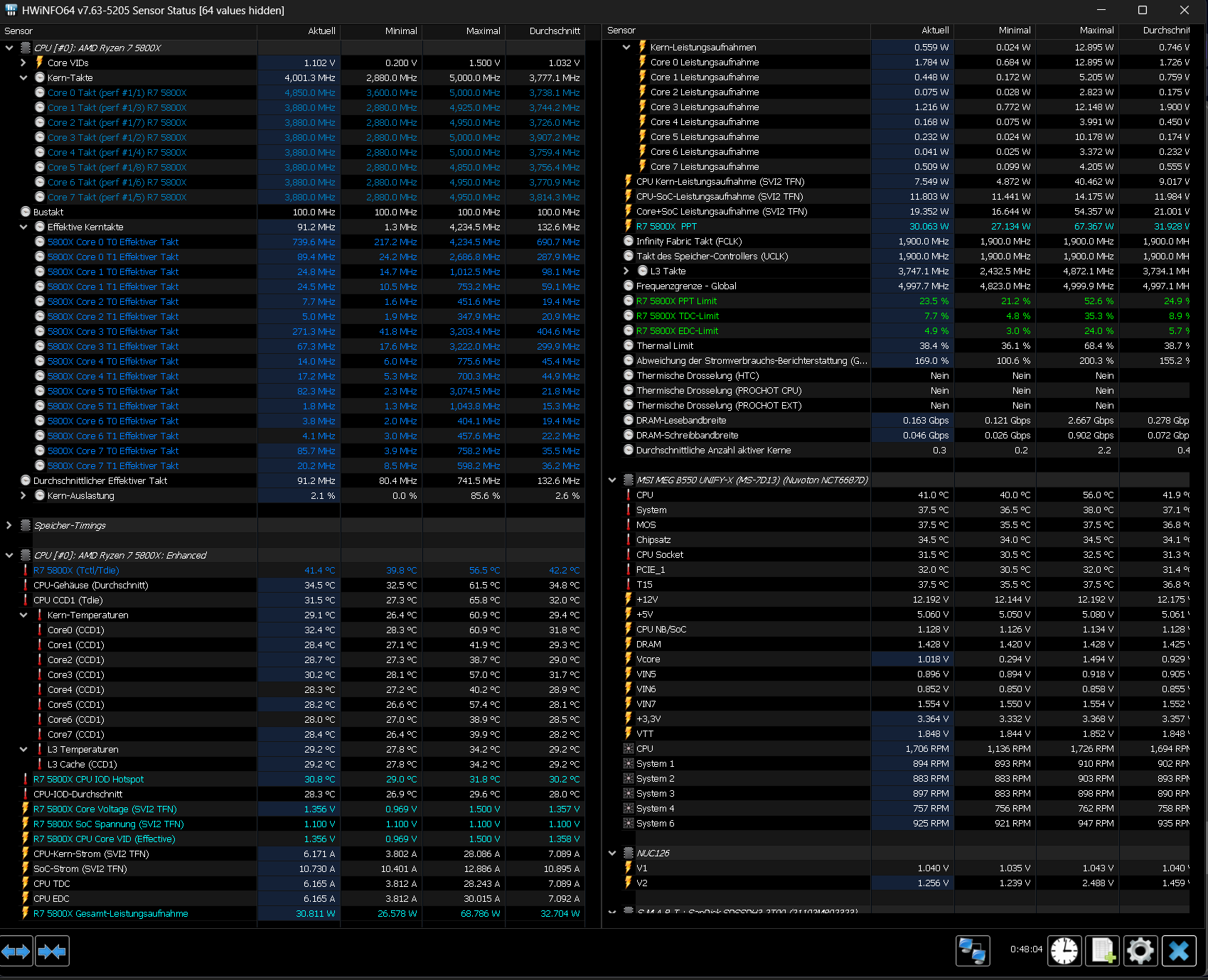
Task: Click the lightning icon beside V2
Action: [629, 883]
